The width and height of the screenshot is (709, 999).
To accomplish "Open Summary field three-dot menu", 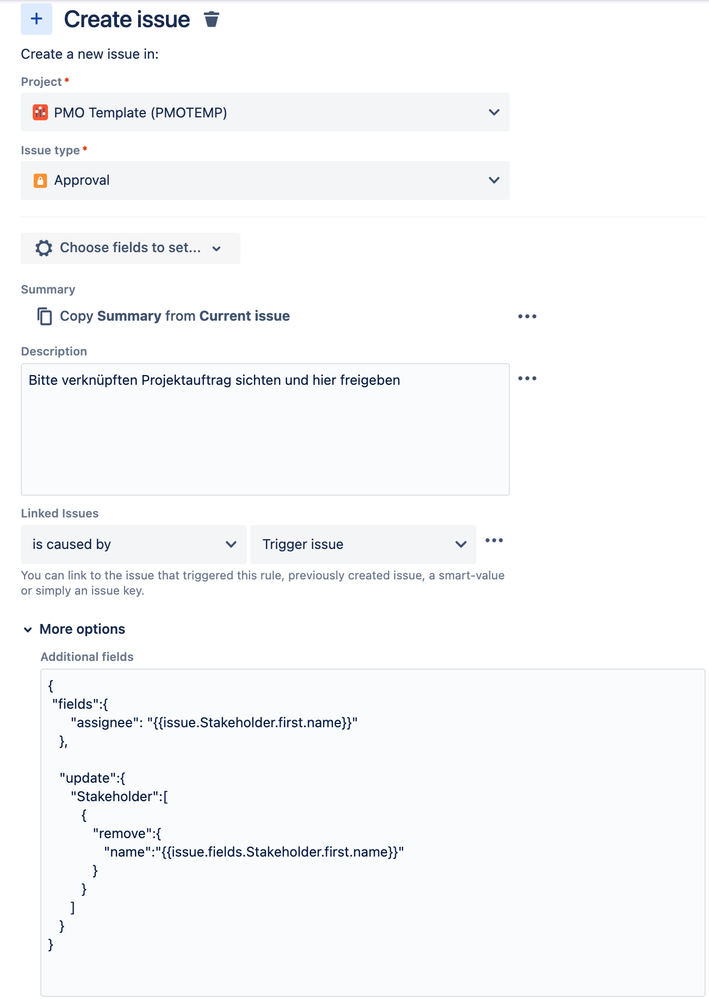I will coord(527,317).
